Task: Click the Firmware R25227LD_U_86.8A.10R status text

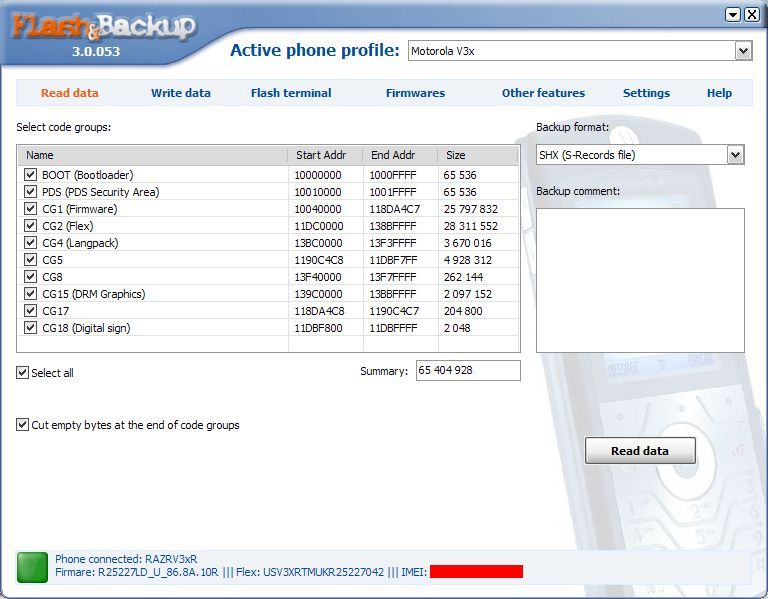Action: coord(137,572)
